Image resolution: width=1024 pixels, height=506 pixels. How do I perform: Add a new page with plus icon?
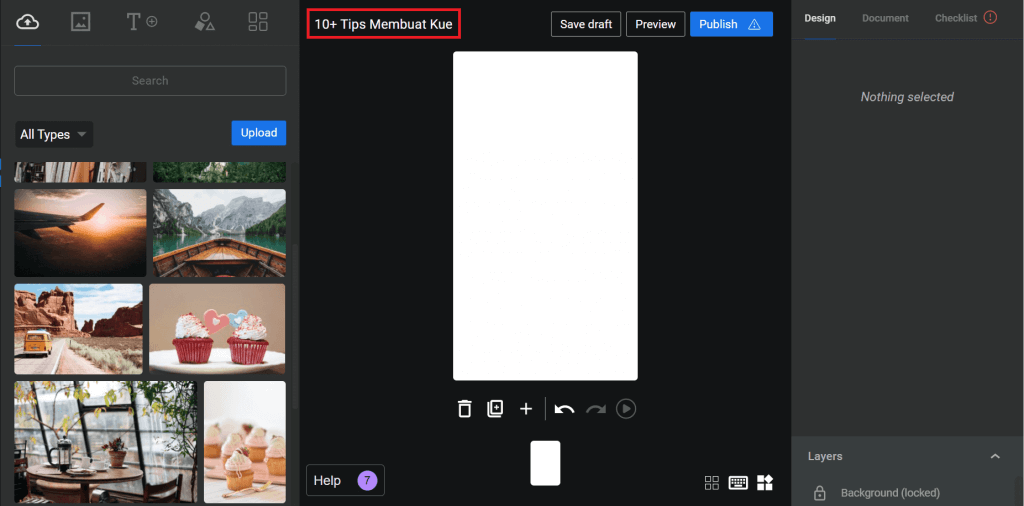tap(526, 409)
